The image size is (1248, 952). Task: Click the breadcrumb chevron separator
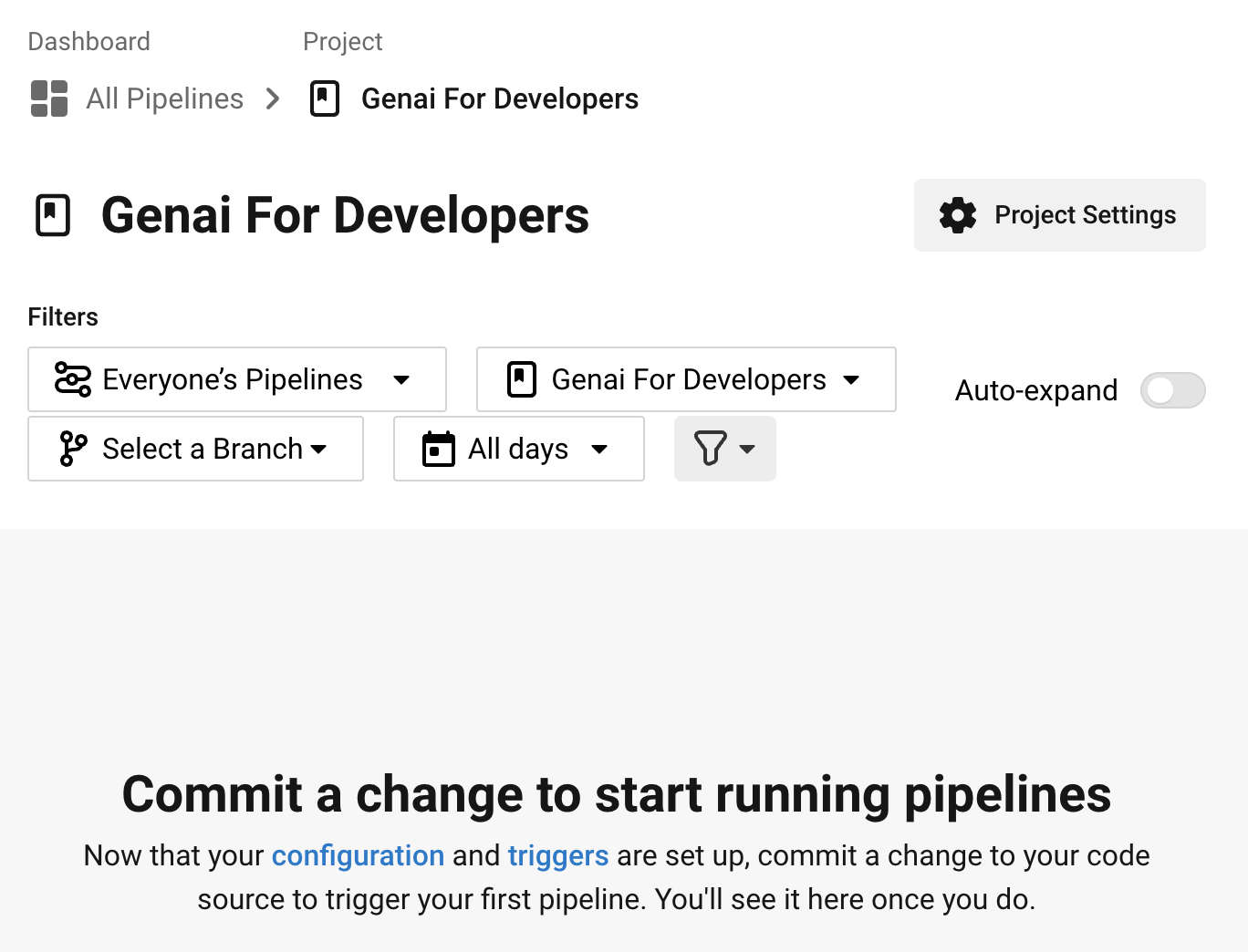click(x=273, y=98)
